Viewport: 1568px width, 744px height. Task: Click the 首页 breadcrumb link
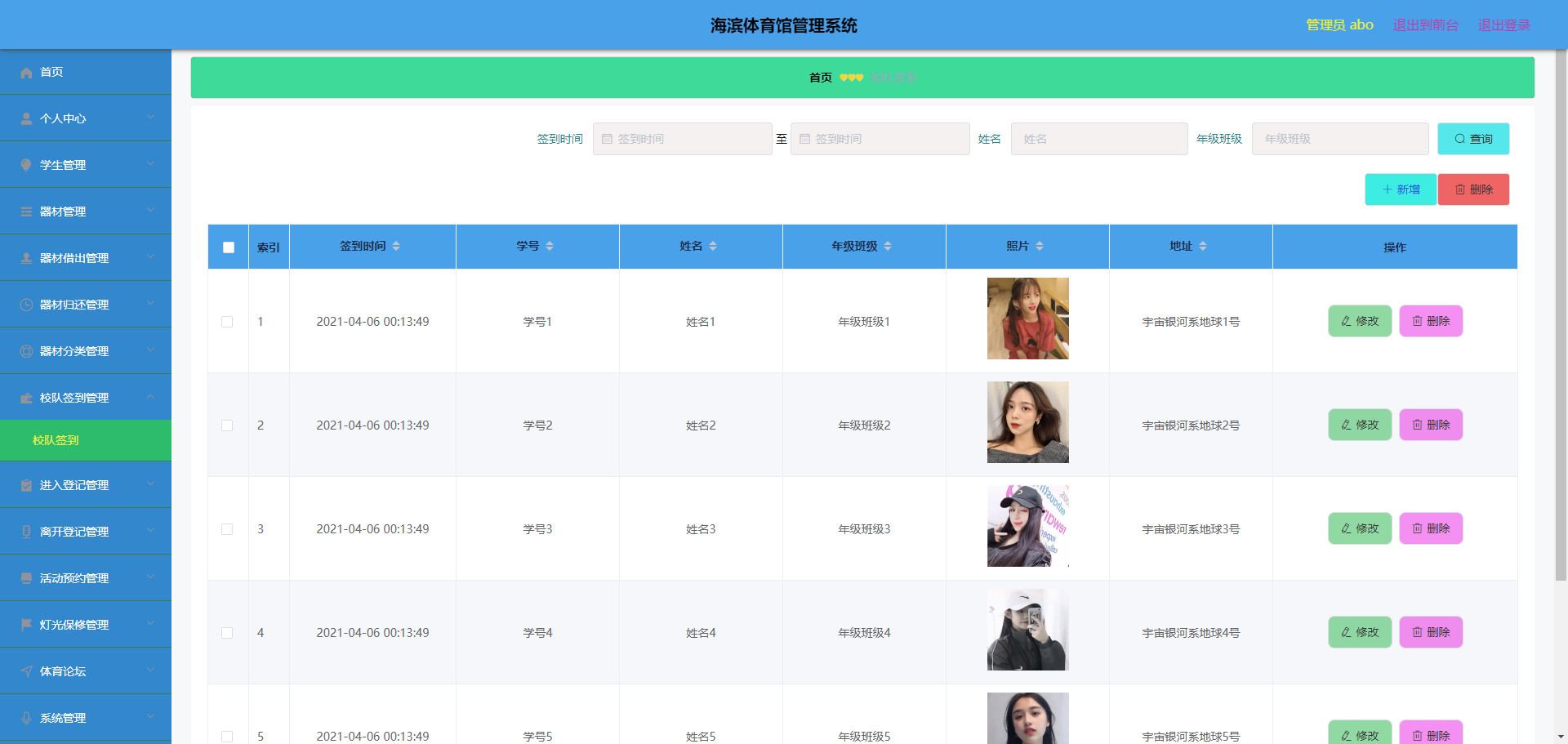[x=821, y=78]
